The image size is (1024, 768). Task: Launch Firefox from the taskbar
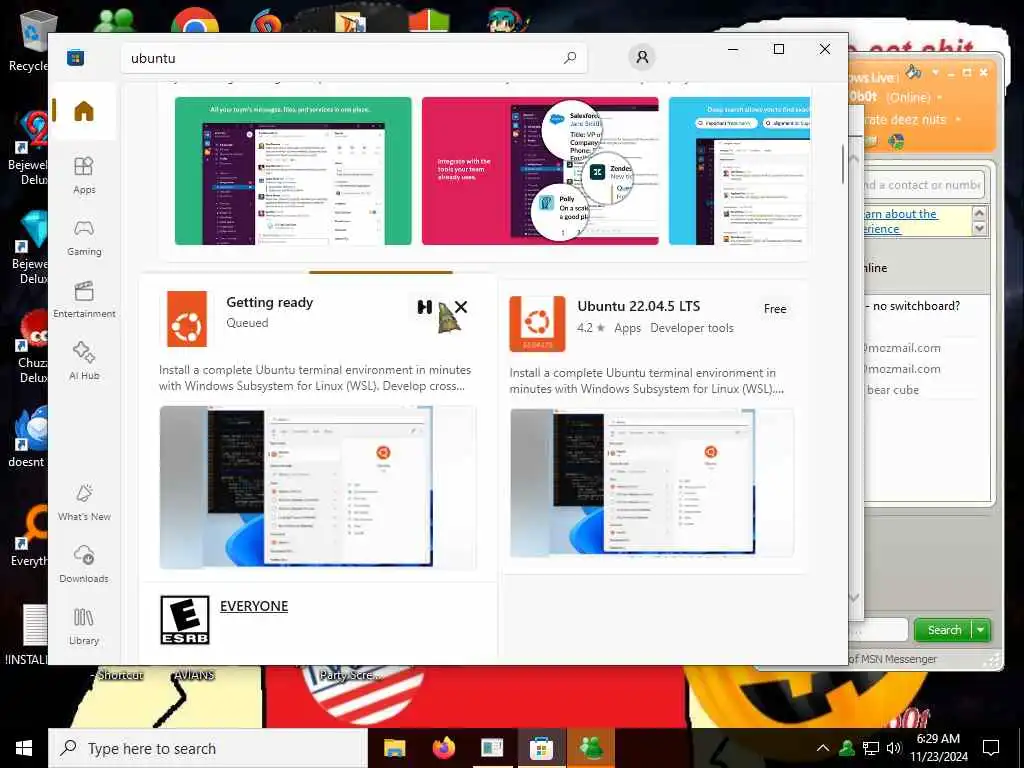[444, 748]
